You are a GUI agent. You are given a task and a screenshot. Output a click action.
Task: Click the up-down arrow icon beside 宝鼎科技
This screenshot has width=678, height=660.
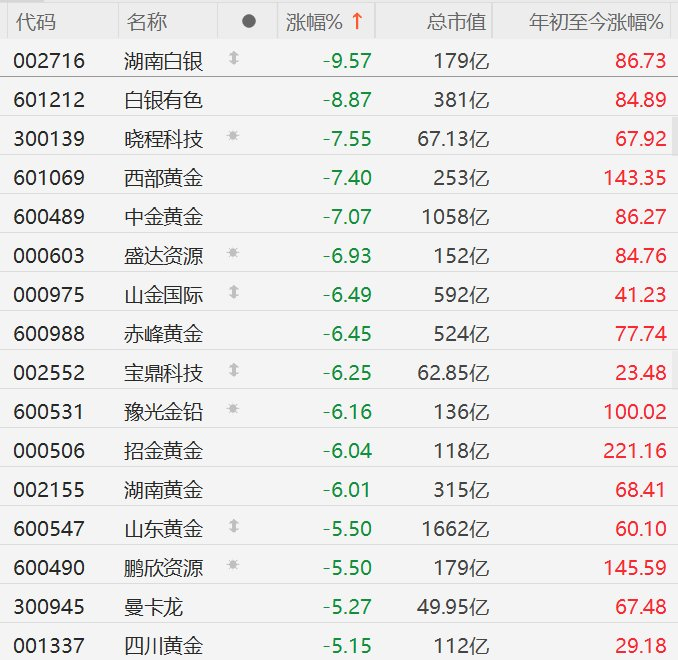tap(233, 371)
